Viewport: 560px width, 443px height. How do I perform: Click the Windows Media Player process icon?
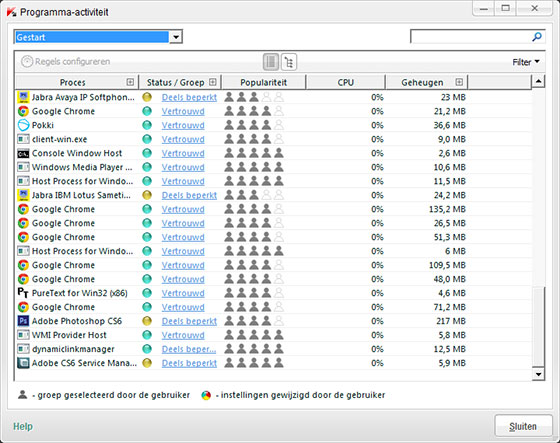[23, 167]
